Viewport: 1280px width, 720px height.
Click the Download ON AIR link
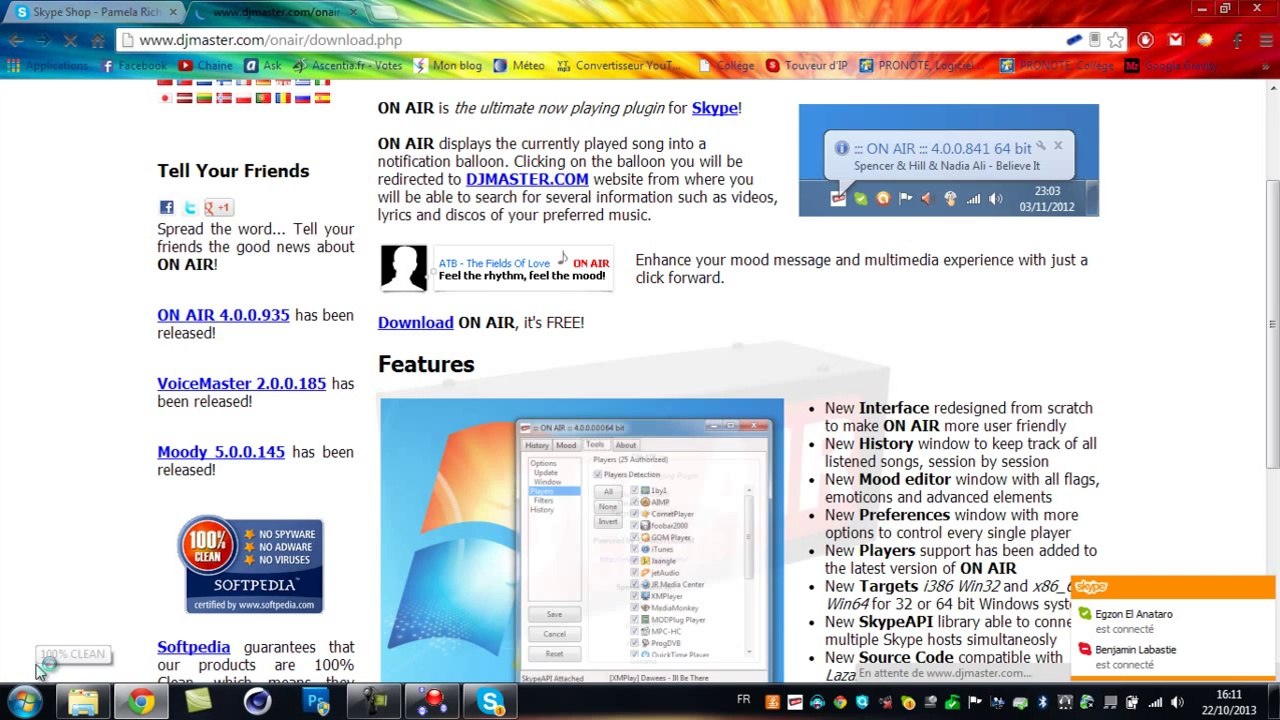416,323
